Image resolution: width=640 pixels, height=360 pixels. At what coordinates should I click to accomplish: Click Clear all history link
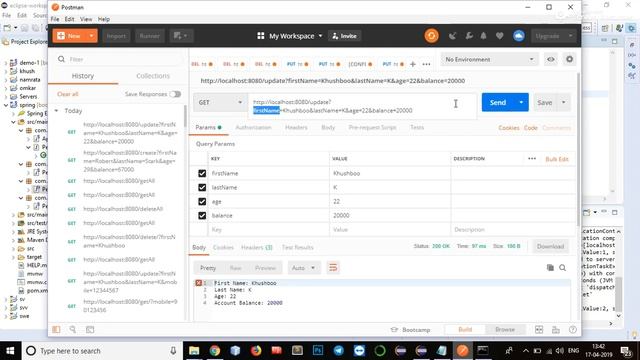click(68, 94)
